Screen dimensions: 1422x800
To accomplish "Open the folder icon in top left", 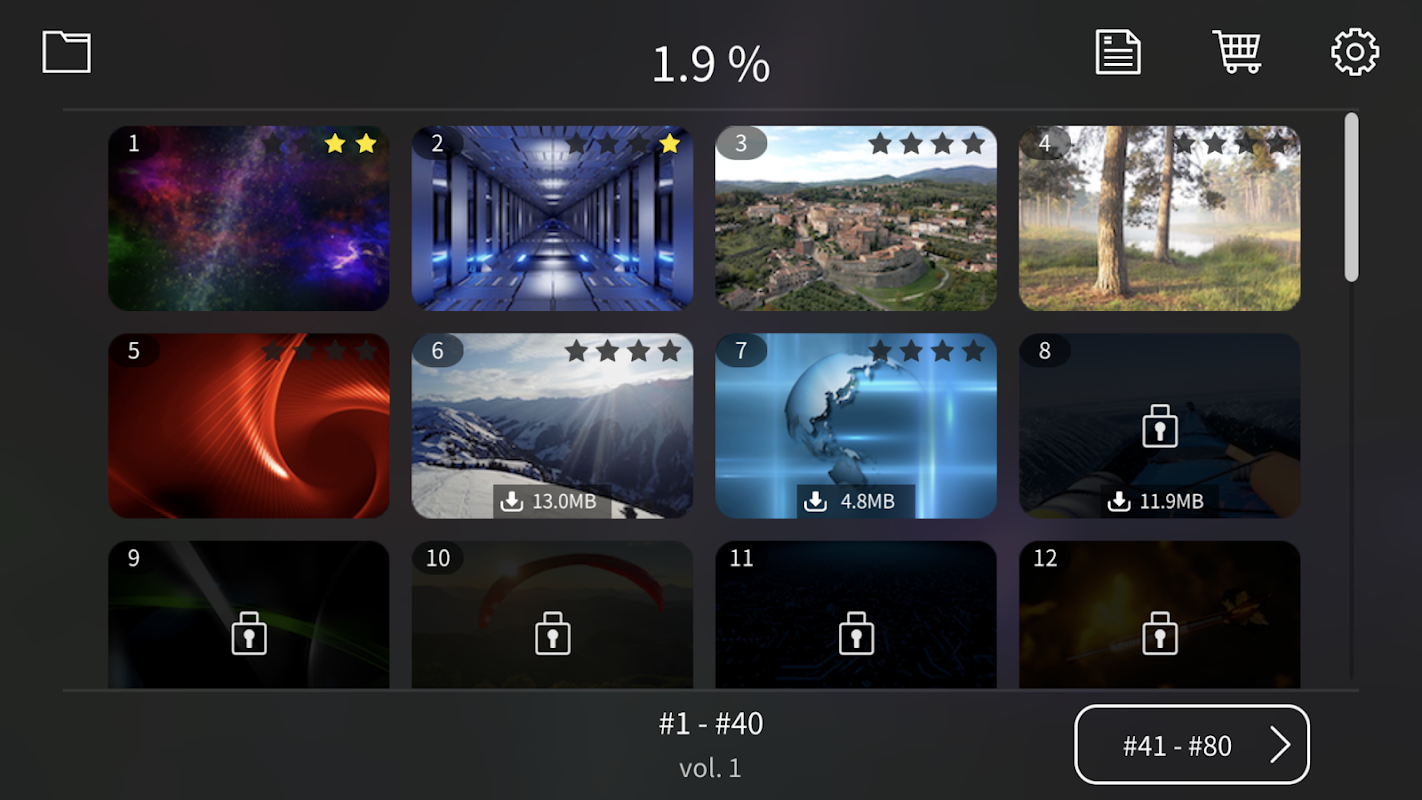I will [x=66, y=51].
